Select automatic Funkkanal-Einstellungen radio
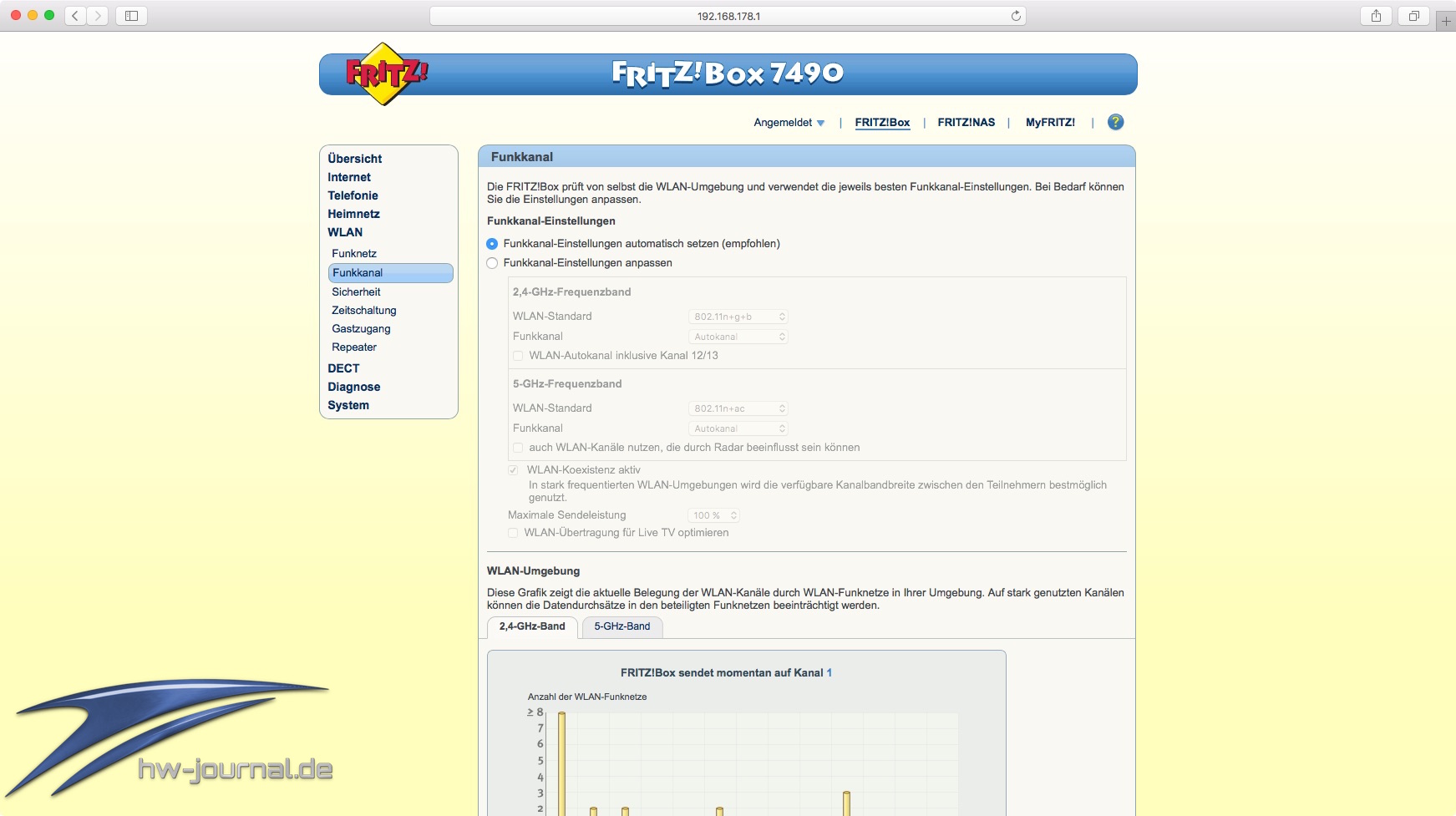The width and height of the screenshot is (1456, 816). [x=492, y=244]
